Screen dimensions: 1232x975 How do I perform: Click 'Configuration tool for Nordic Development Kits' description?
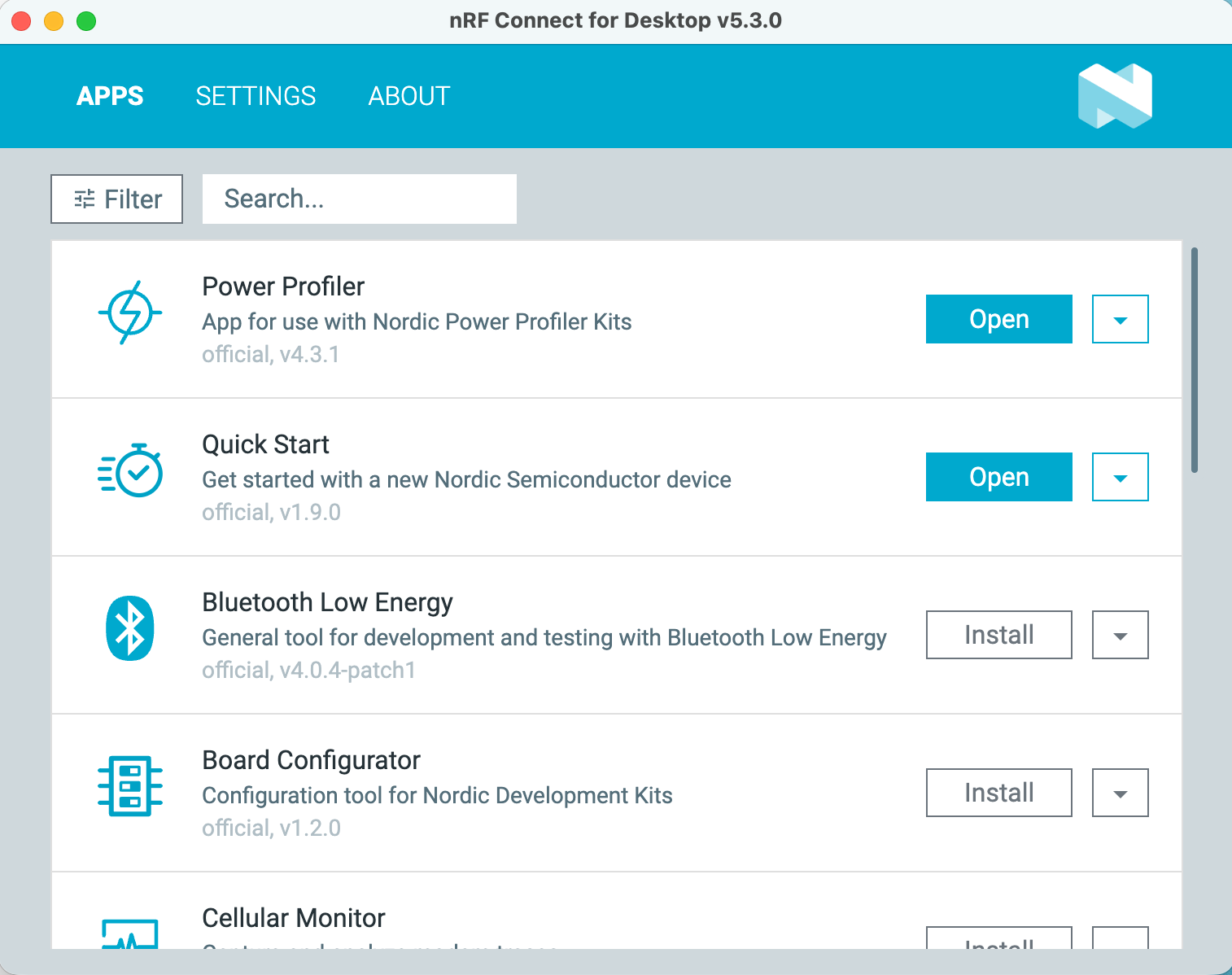pyautogui.click(x=437, y=796)
